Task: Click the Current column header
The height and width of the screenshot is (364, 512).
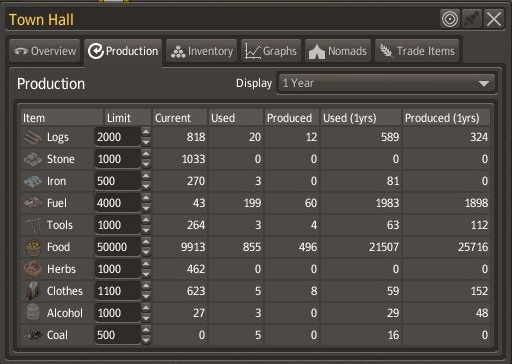Action: point(180,118)
